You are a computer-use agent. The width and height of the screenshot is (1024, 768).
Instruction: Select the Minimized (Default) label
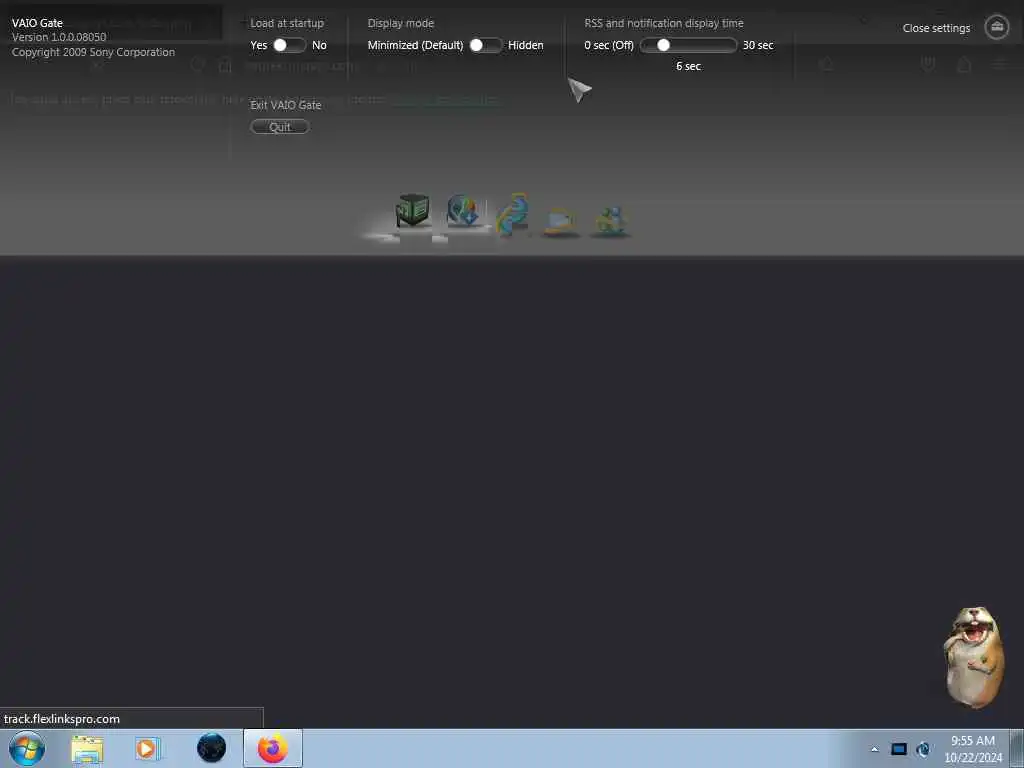(415, 45)
